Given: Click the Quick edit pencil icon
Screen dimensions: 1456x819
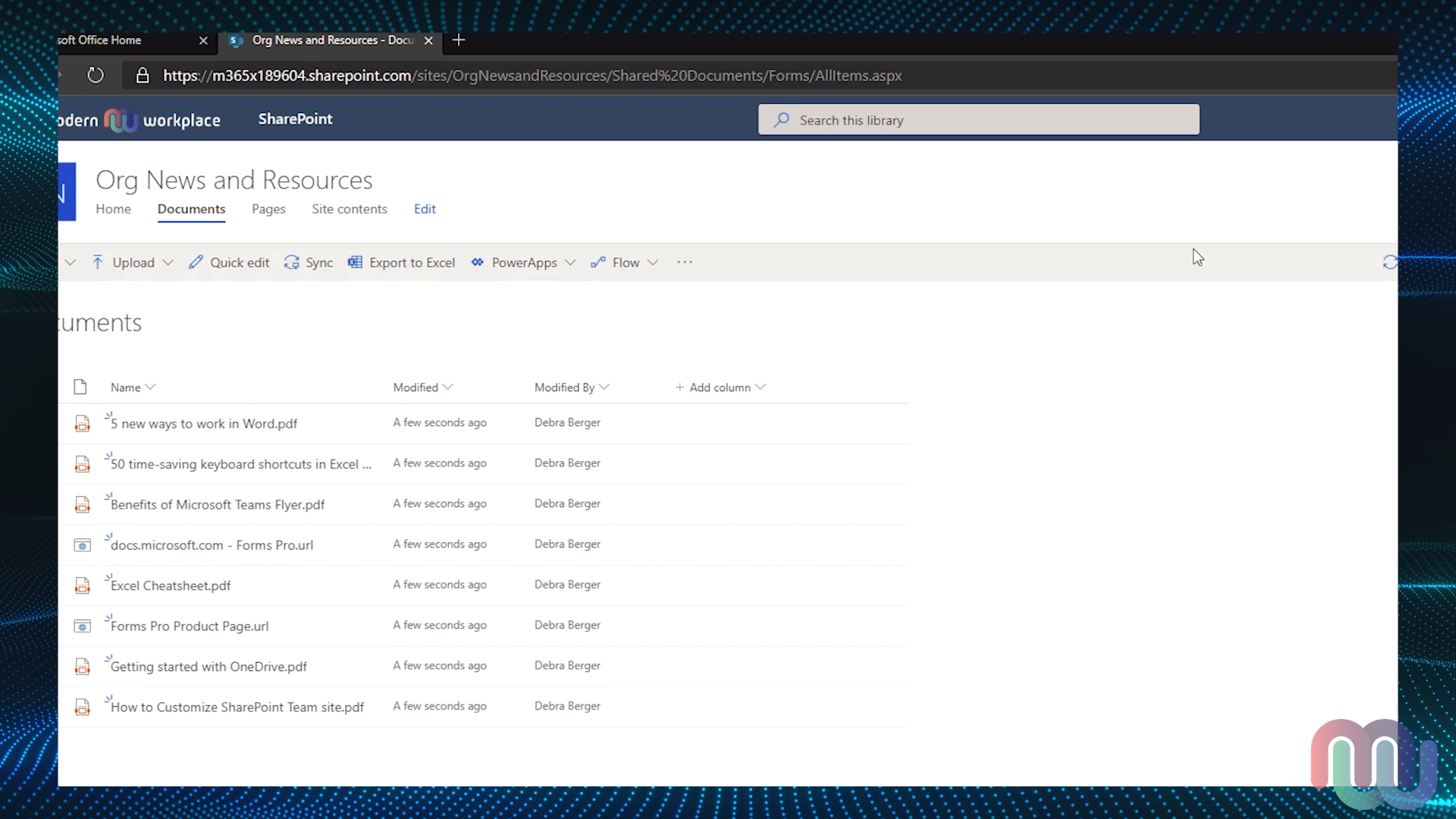Looking at the screenshot, I should [196, 262].
